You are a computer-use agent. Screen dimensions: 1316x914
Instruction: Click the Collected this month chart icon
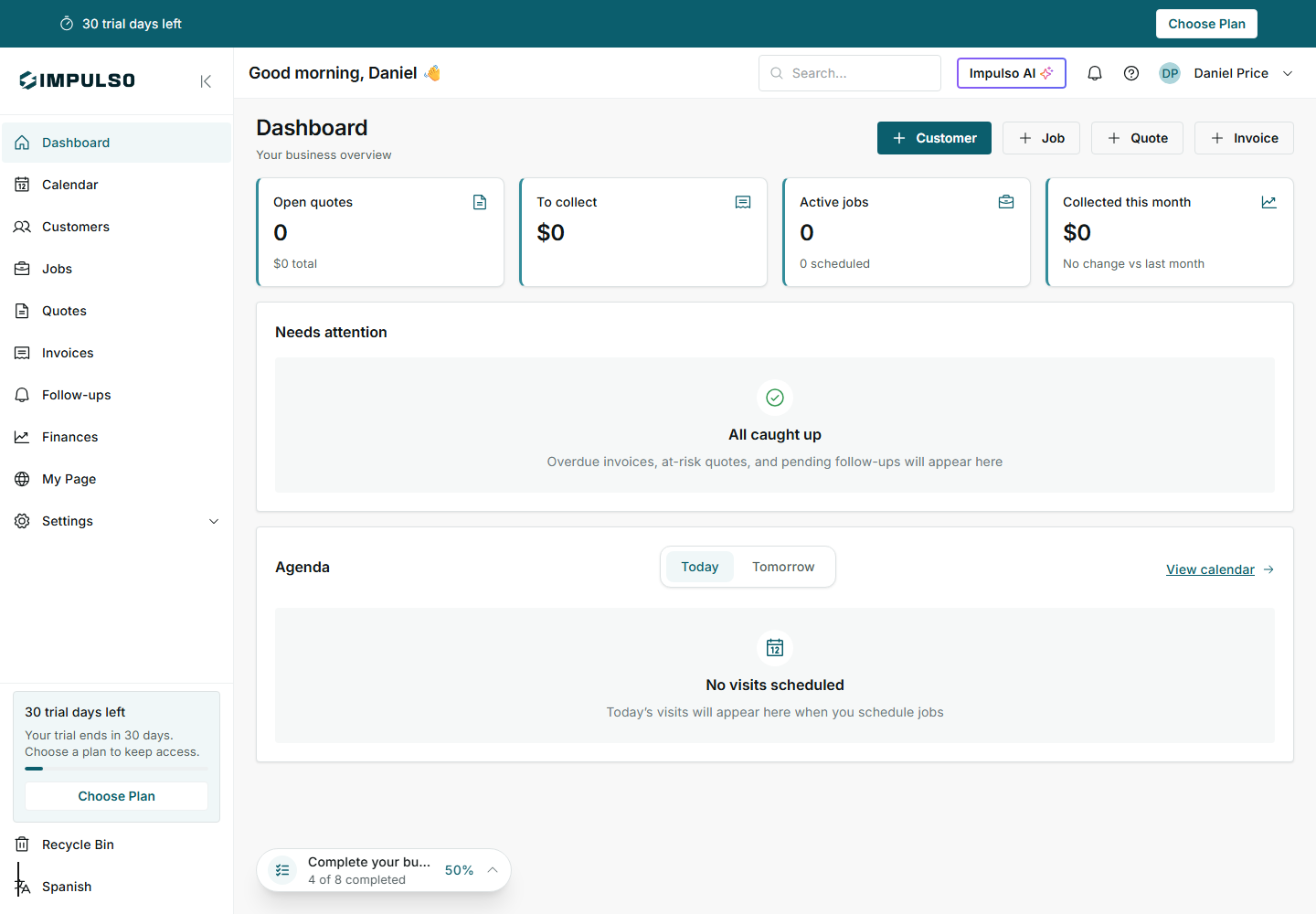pyautogui.click(x=1269, y=202)
